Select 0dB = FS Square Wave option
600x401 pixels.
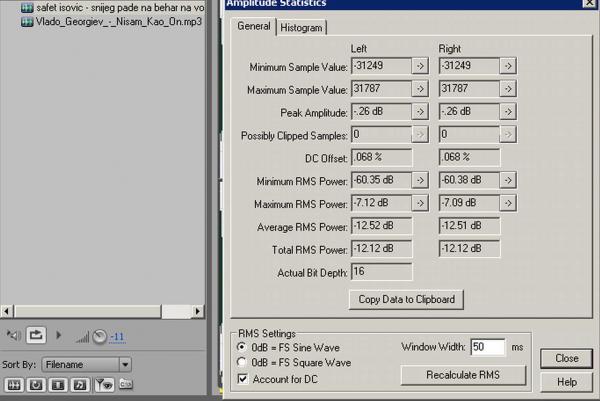tap(240, 362)
